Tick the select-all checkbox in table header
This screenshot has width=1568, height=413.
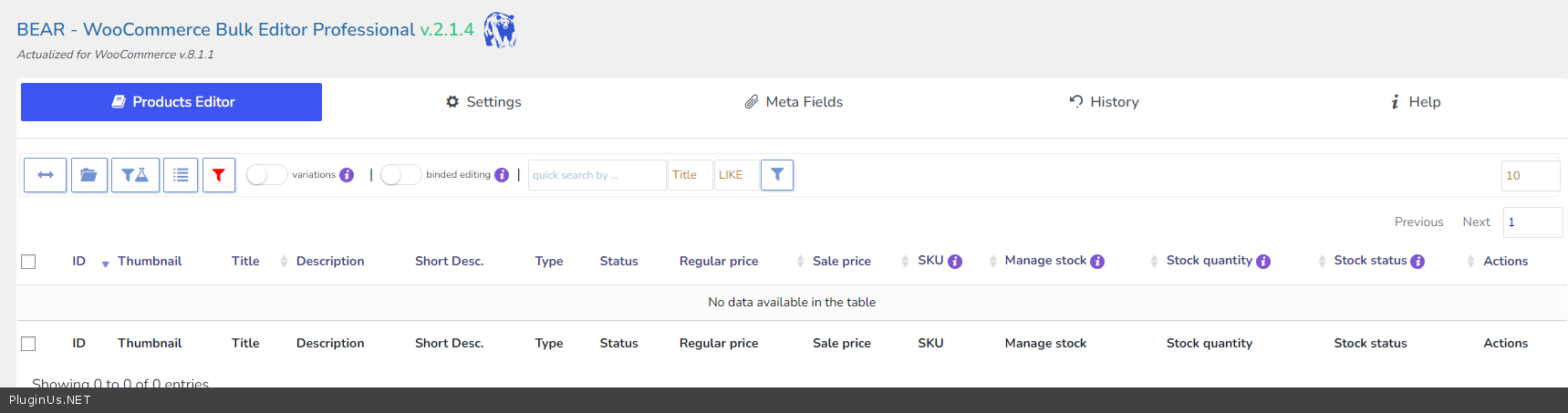pyautogui.click(x=28, y=262)
